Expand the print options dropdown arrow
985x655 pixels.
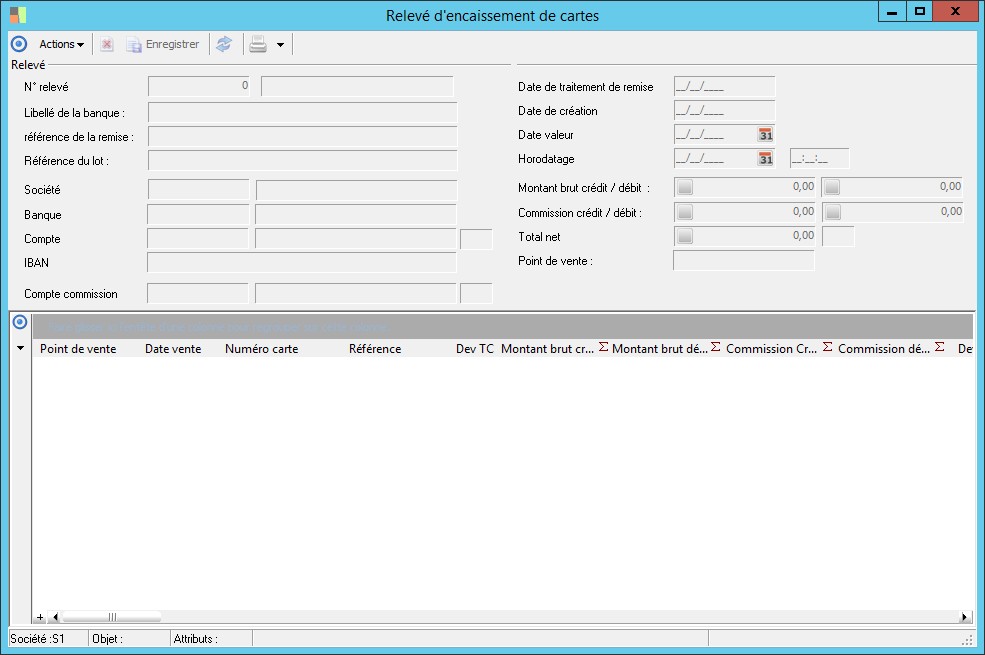point(280,45)
